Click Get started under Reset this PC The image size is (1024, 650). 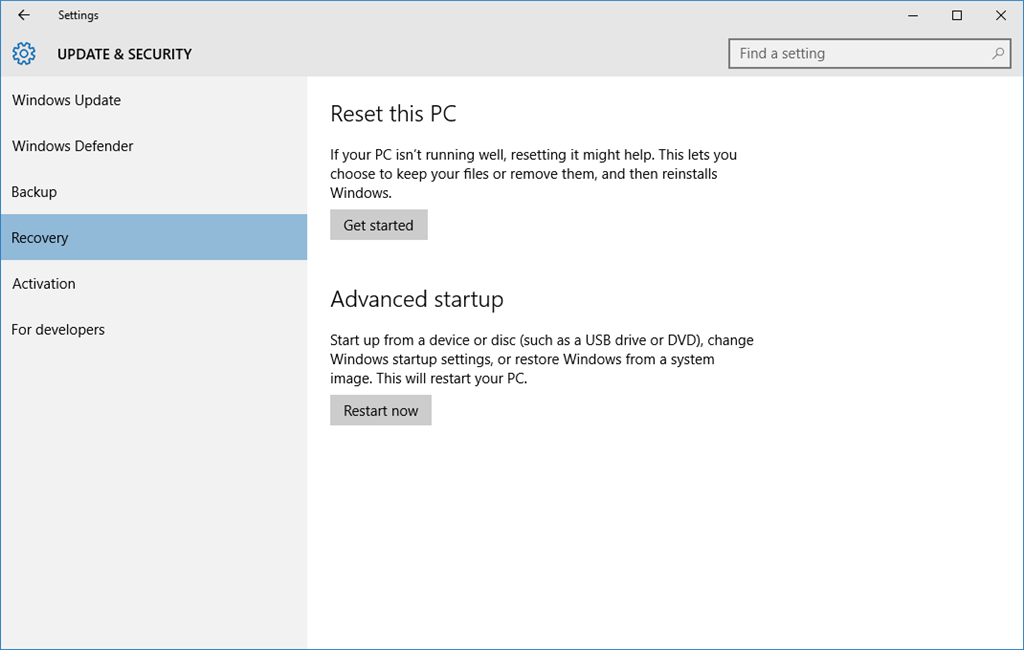[379, 225]
